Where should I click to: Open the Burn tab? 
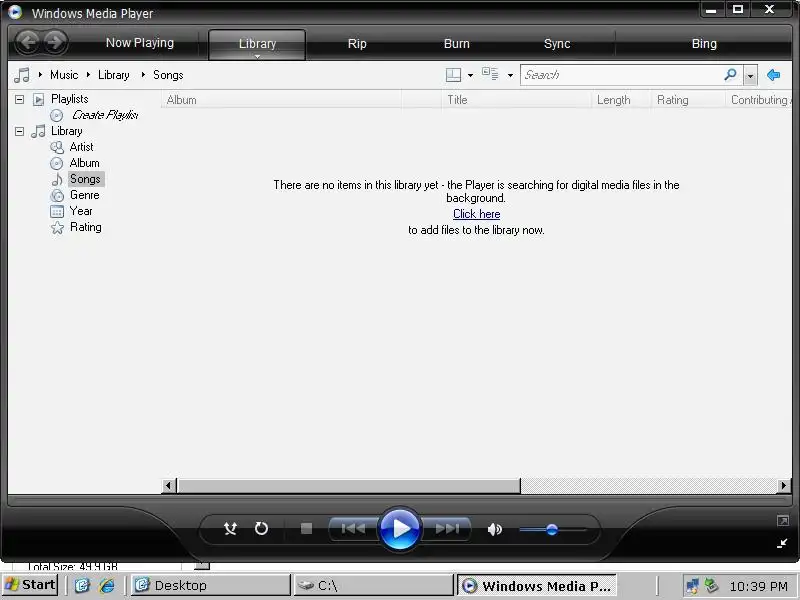coord(457,44)
